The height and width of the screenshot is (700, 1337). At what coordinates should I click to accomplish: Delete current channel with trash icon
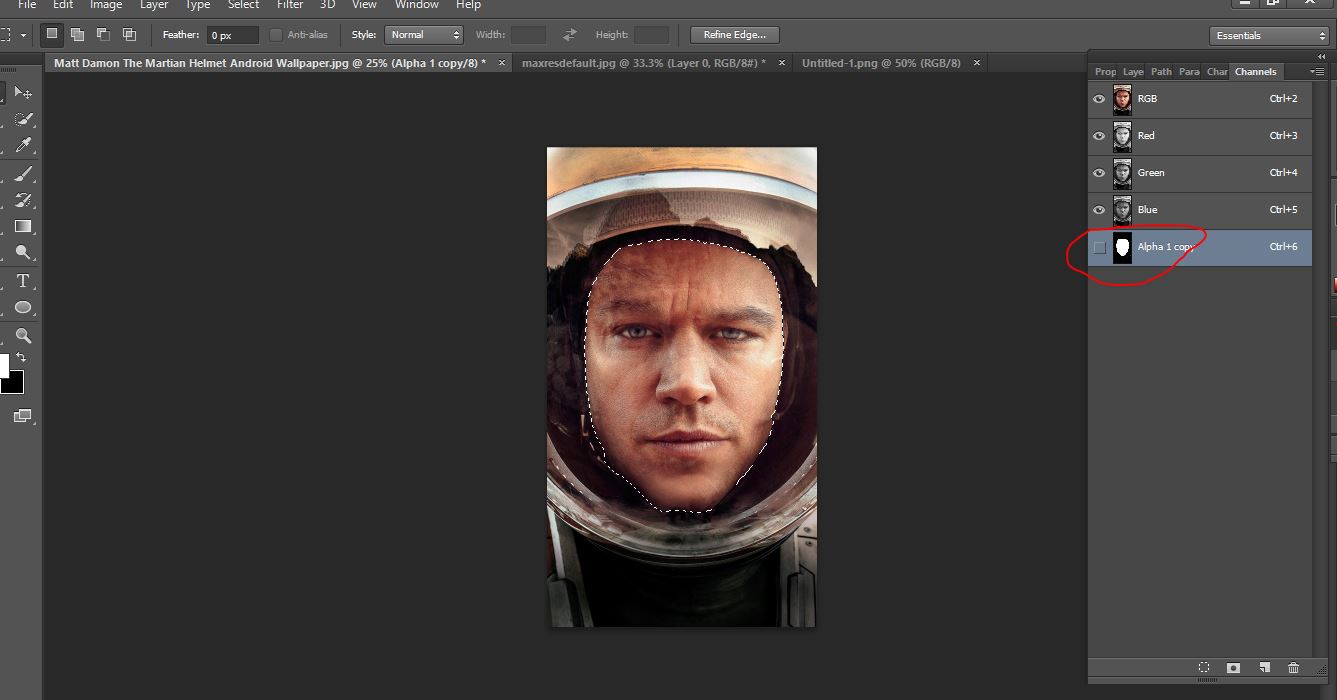(1293, 667)
